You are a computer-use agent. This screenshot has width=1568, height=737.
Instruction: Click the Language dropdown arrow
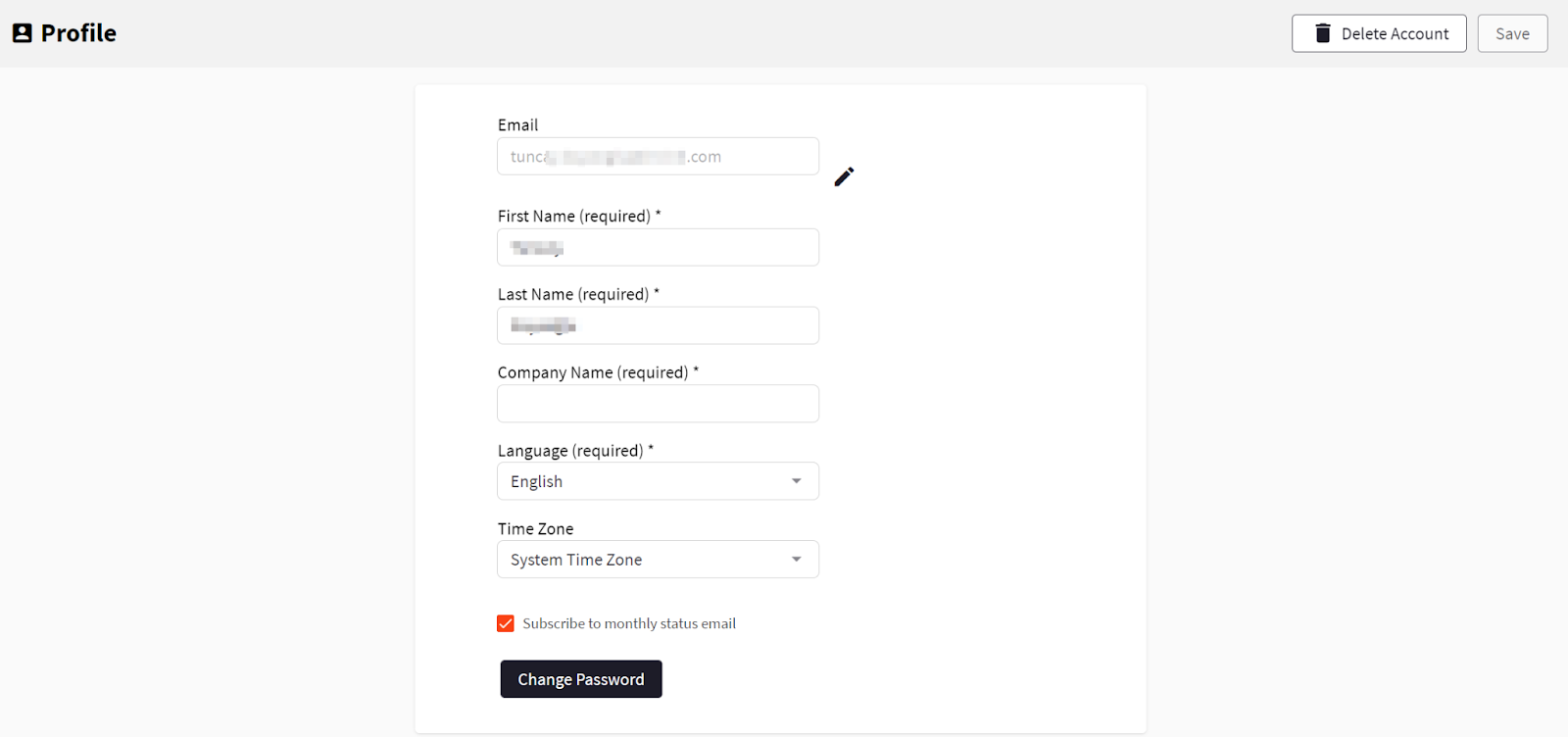[x=797, y=481]
